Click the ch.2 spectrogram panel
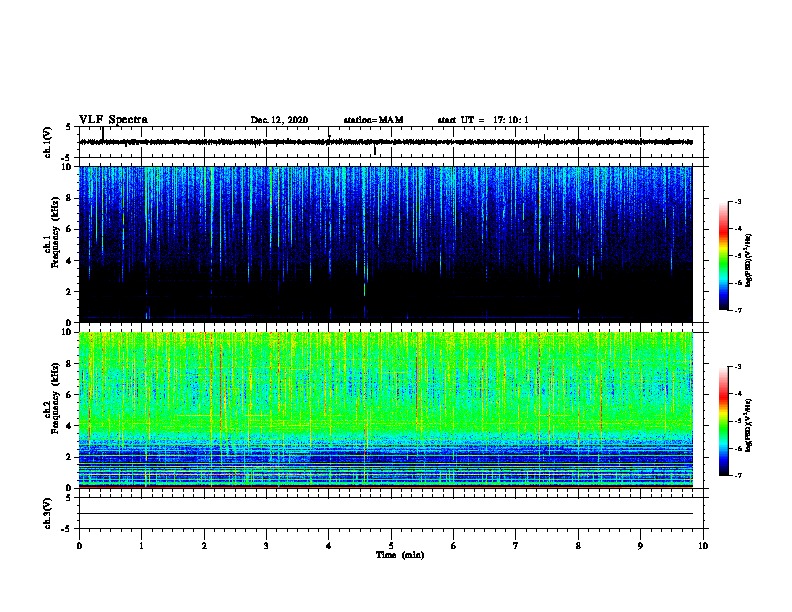Viewport: 792px width, 612px height. pyautogui.click(x=386, y=410)
